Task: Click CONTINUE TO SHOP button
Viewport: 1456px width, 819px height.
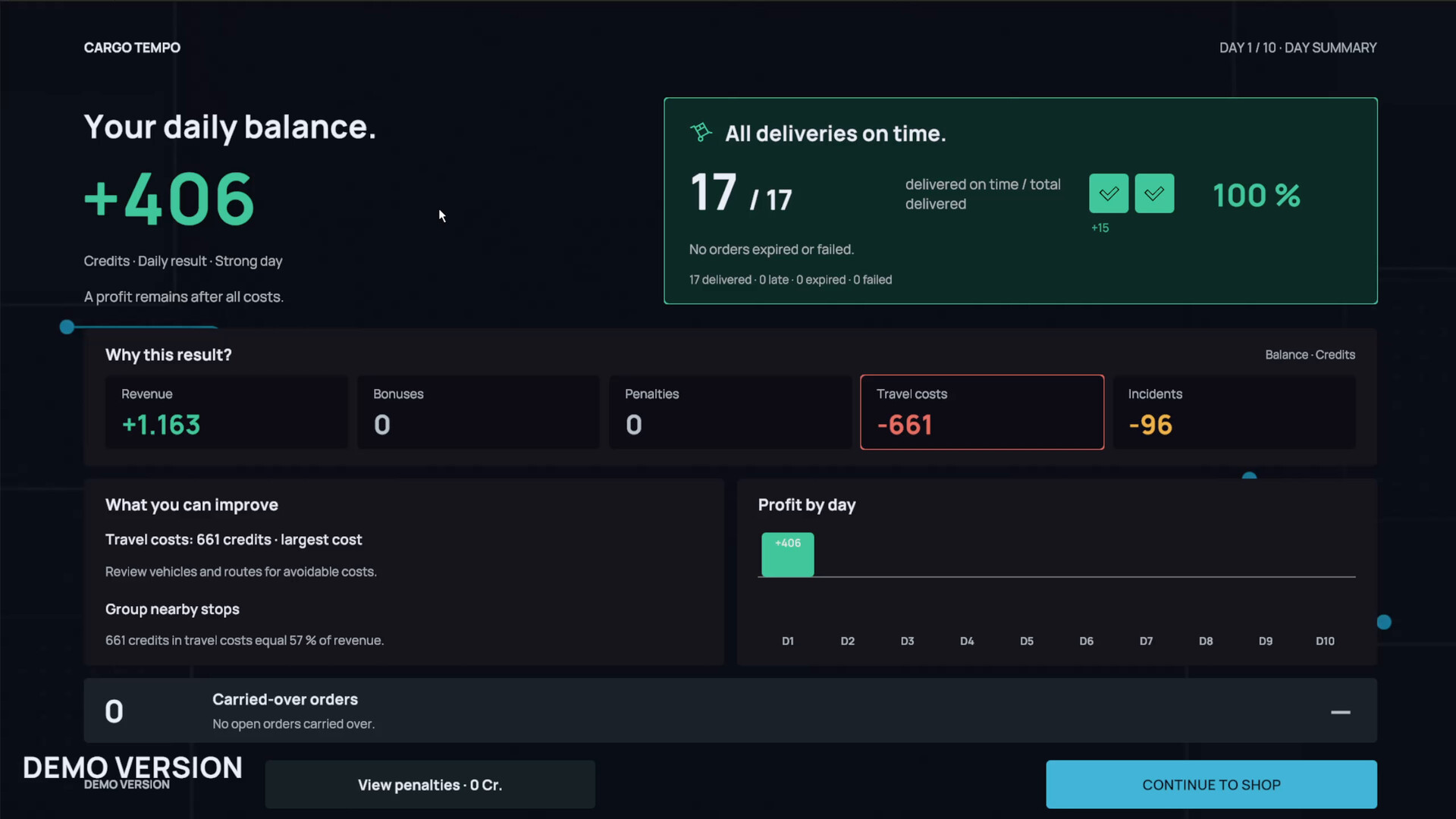Action: coord(1211,785)
